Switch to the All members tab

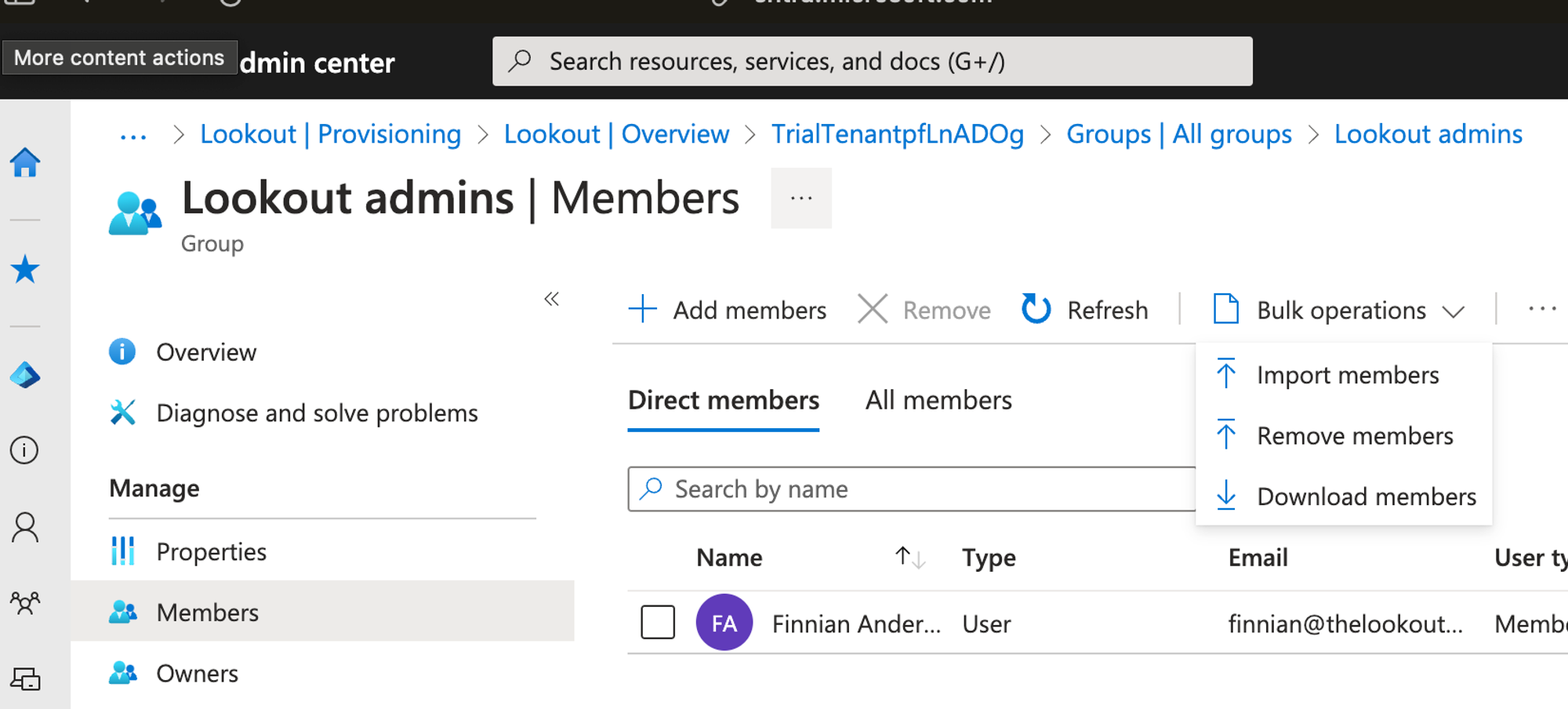(x=938, y=401)
